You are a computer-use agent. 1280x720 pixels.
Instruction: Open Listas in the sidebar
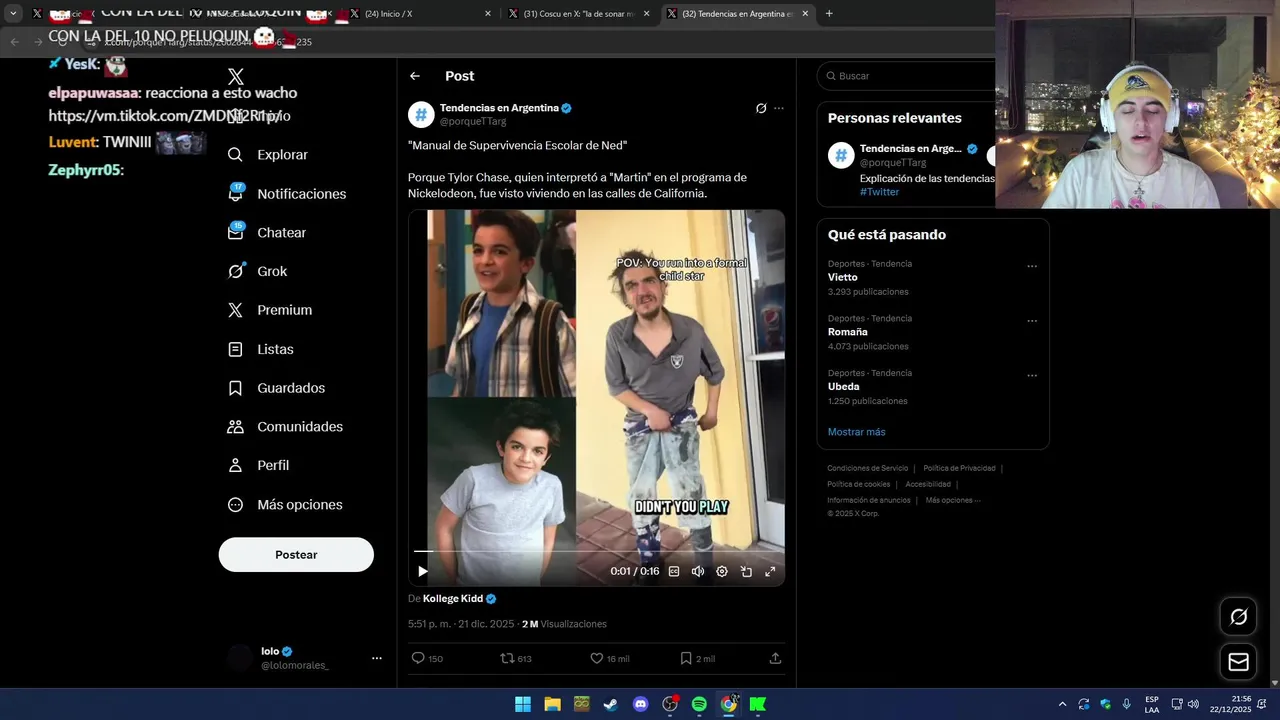click(261, 349)
